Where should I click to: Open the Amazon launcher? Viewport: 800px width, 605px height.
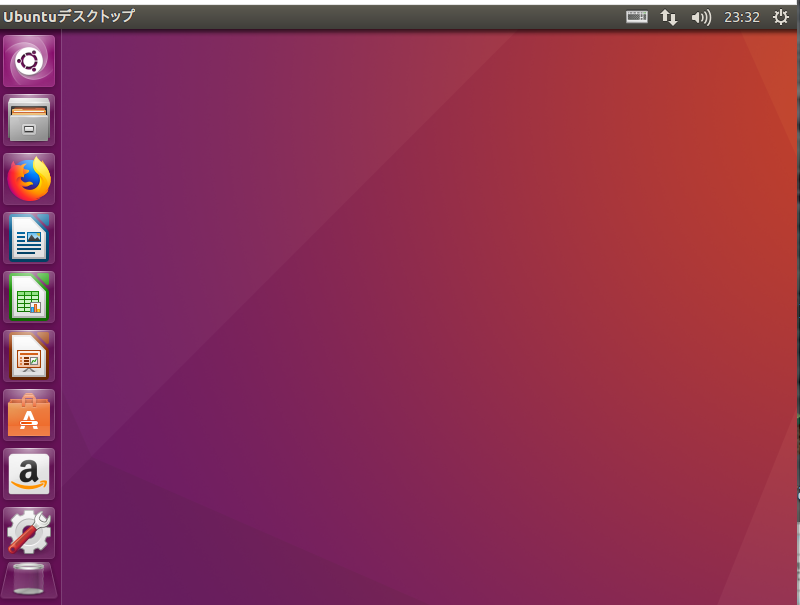pos(29,474)
